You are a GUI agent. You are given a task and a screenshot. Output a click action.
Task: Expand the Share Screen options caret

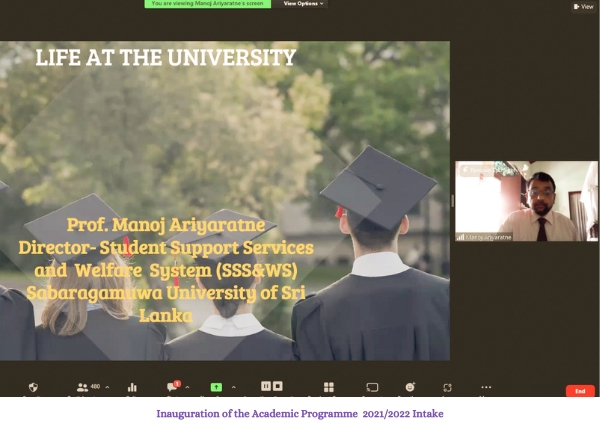point(234,388)
